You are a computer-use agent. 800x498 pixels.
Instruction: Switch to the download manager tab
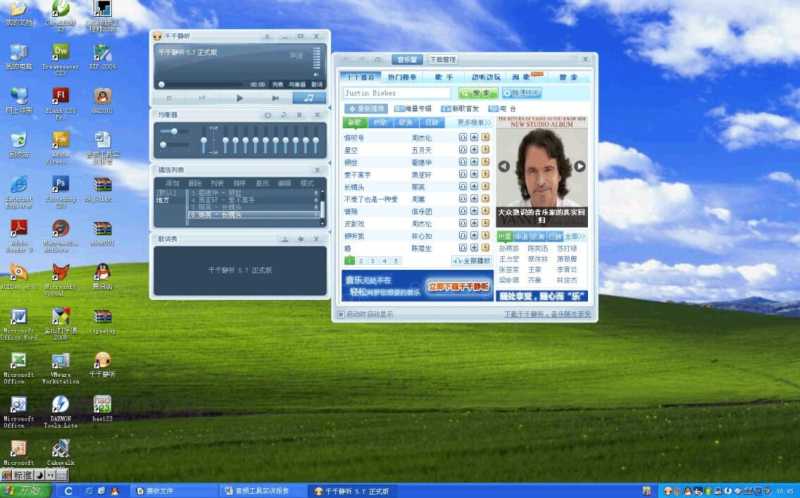(443, 60)
